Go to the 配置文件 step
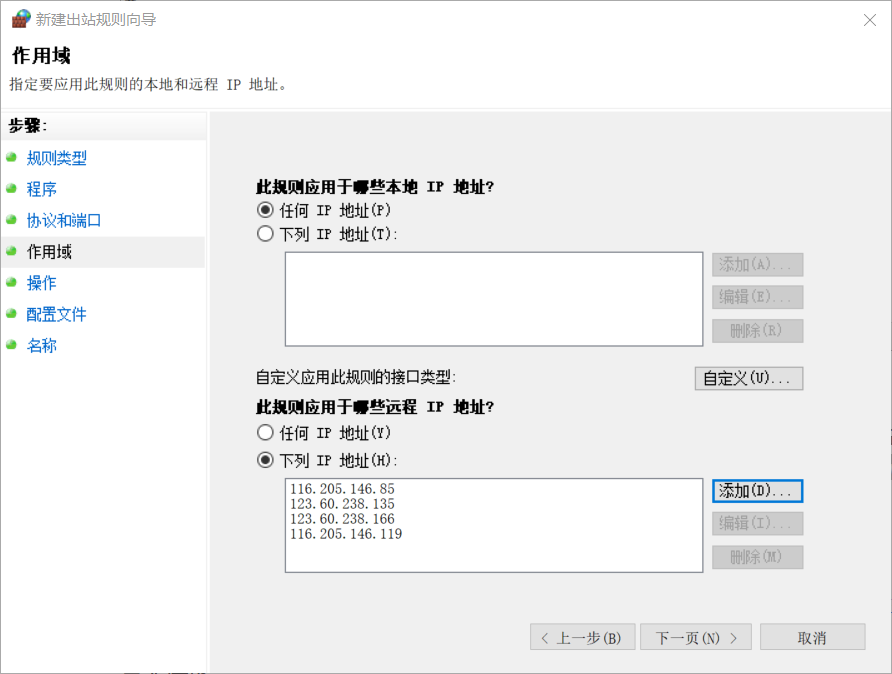The height and width of the screenshot is (674, 892). (x=56, y=314)
